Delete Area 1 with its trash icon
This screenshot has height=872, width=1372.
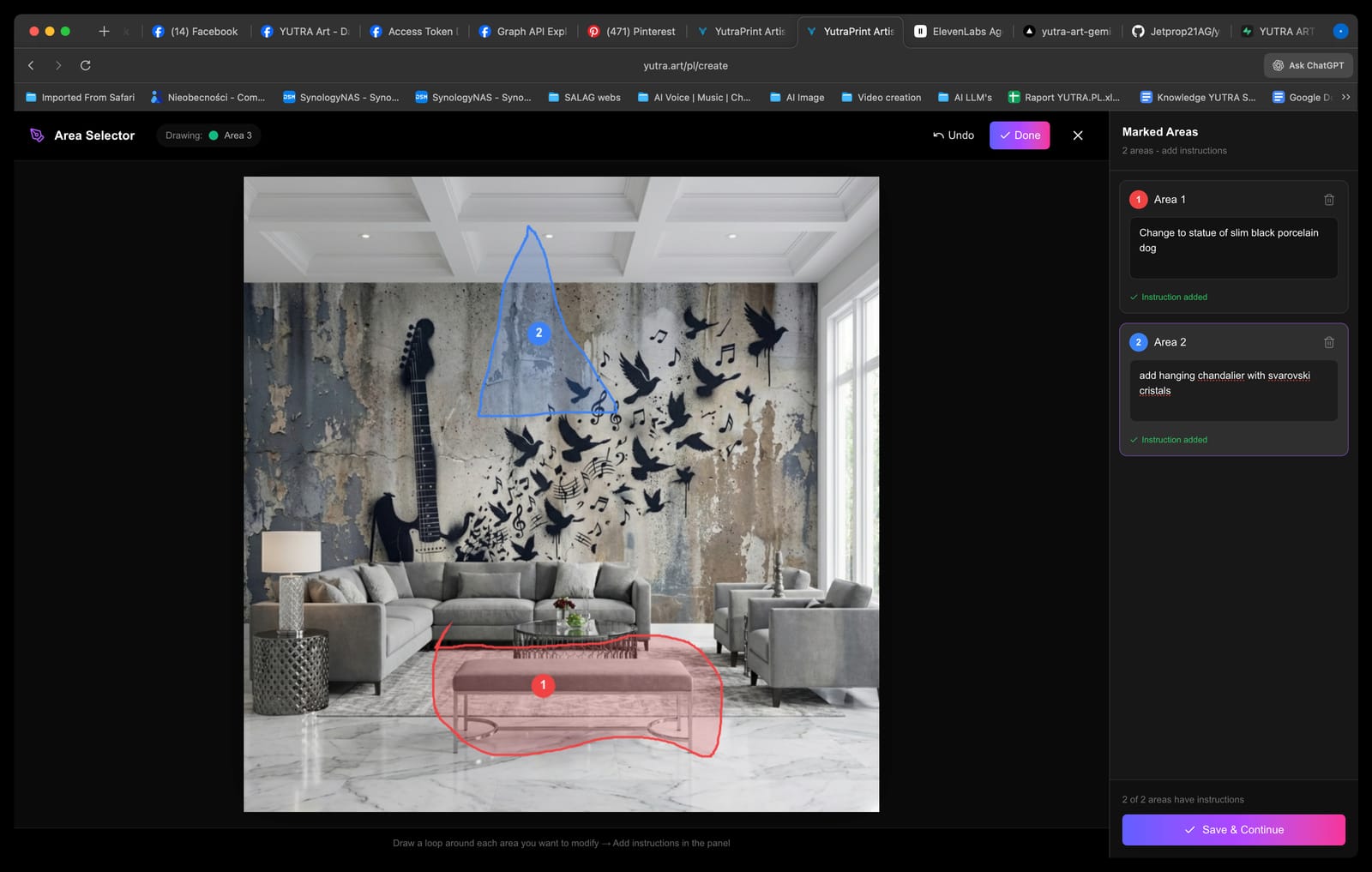click(x=1328, y=200)
